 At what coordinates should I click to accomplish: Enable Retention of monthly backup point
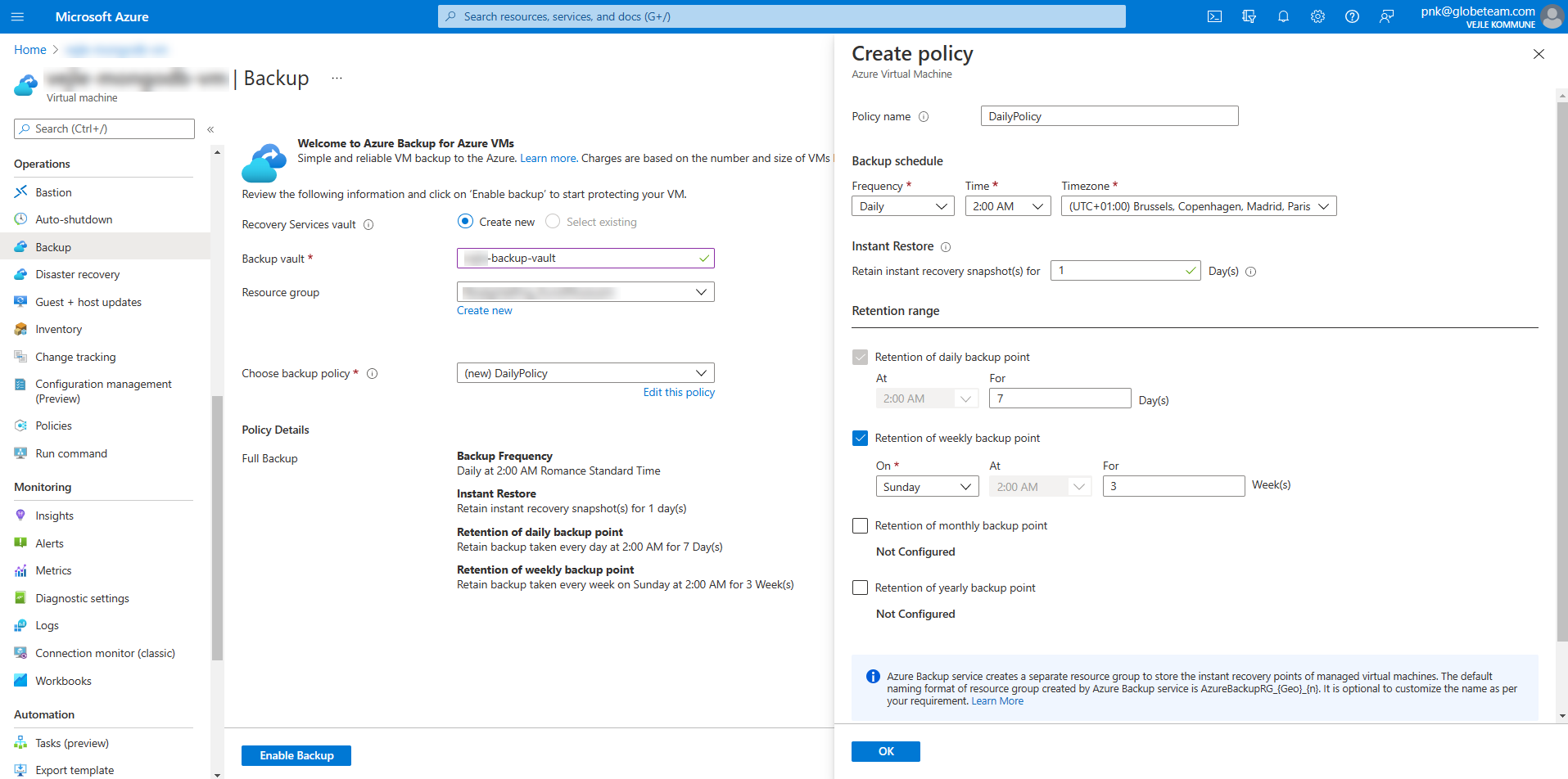[860, 525]
